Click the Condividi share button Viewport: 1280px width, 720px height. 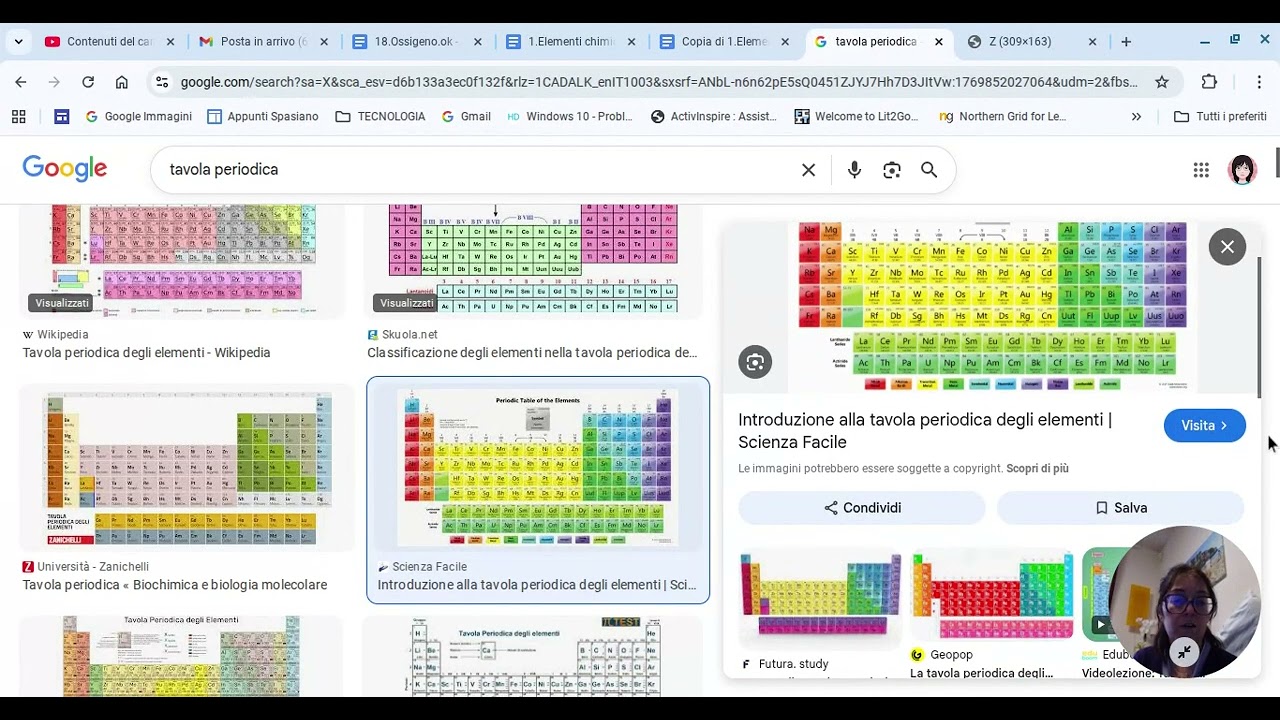[x=862, y=508]
